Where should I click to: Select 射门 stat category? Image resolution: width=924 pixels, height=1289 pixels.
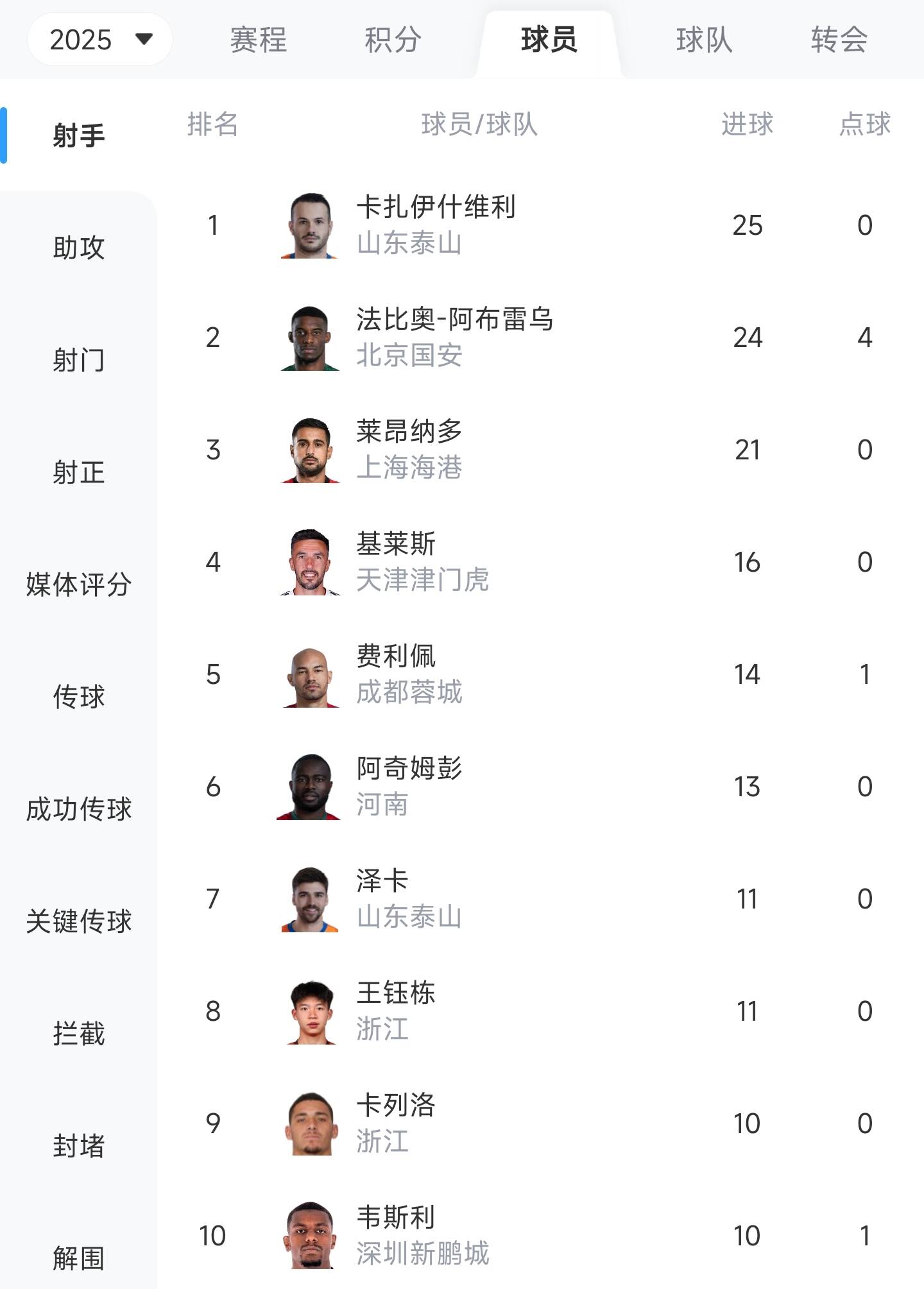[78, 360]
